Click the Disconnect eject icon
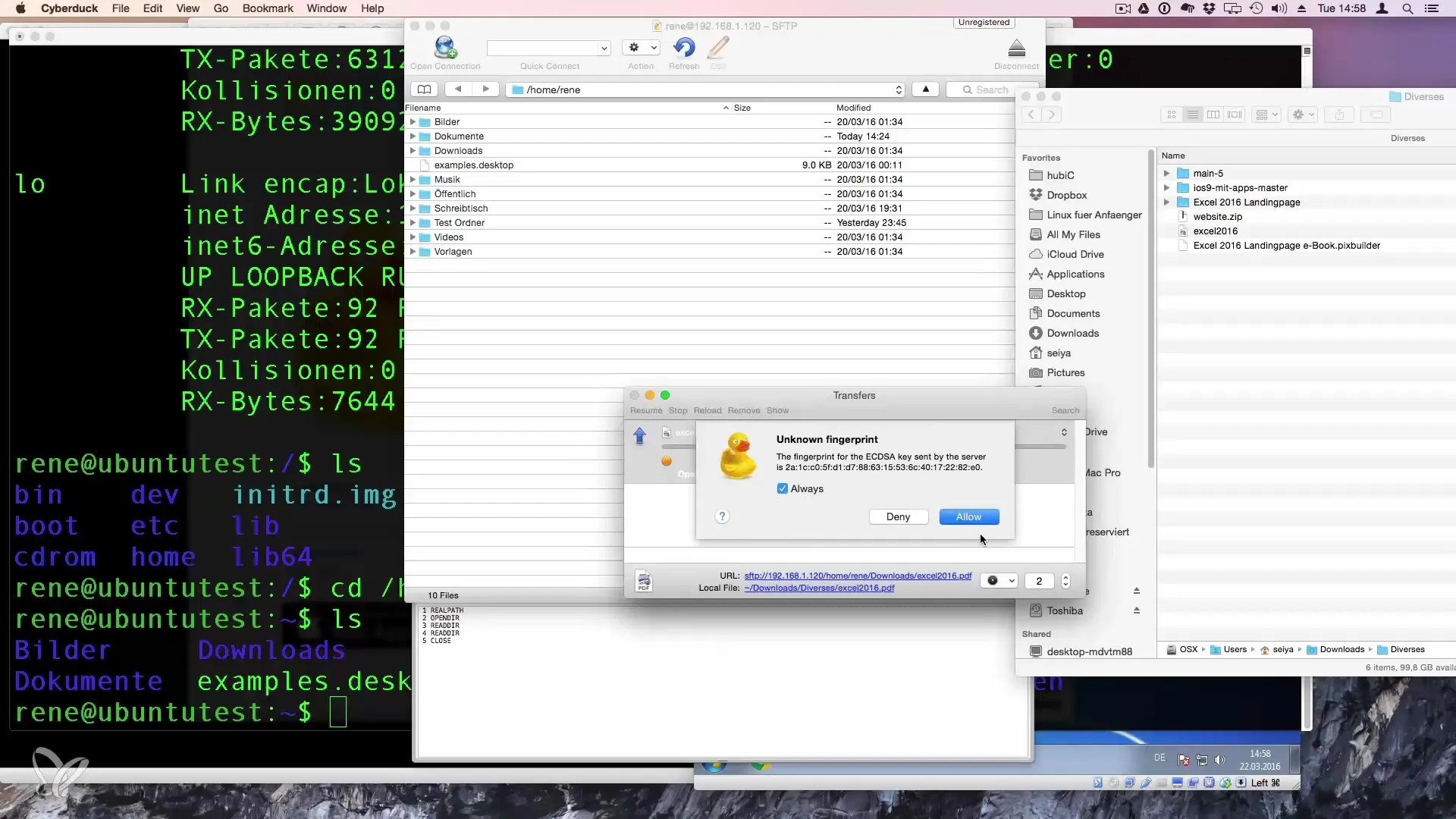The image size is (1456, 819). (x=1017, y=49)
